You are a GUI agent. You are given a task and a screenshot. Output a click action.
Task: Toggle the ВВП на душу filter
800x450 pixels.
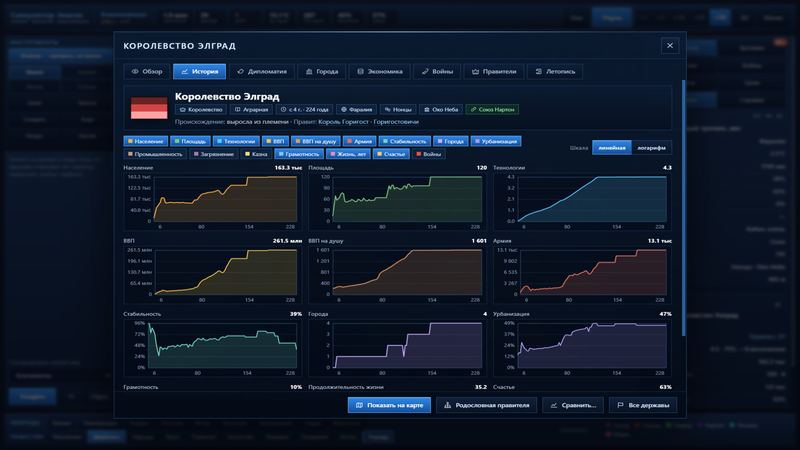click(316, 141)
